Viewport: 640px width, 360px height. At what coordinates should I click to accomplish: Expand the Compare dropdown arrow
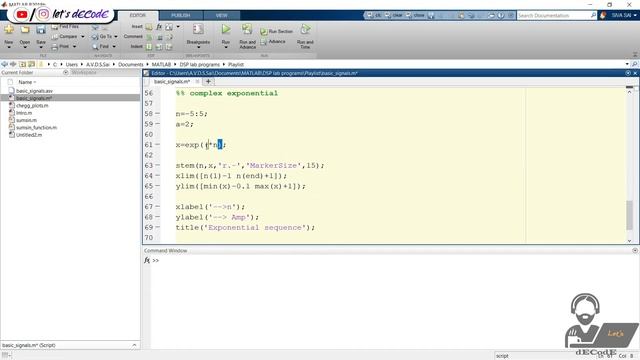pyautogui.click(x=83, y=37)
